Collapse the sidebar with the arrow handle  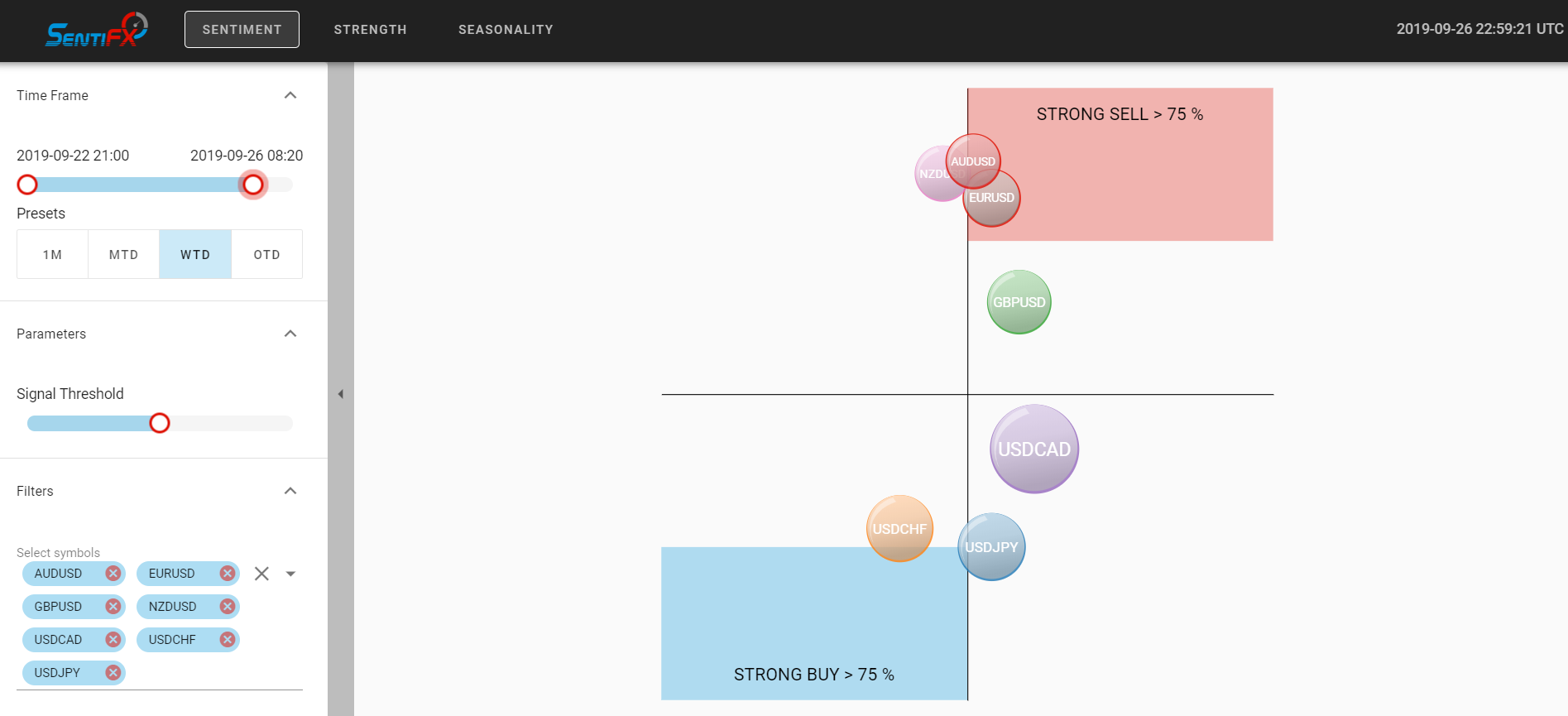coord(340,394)
